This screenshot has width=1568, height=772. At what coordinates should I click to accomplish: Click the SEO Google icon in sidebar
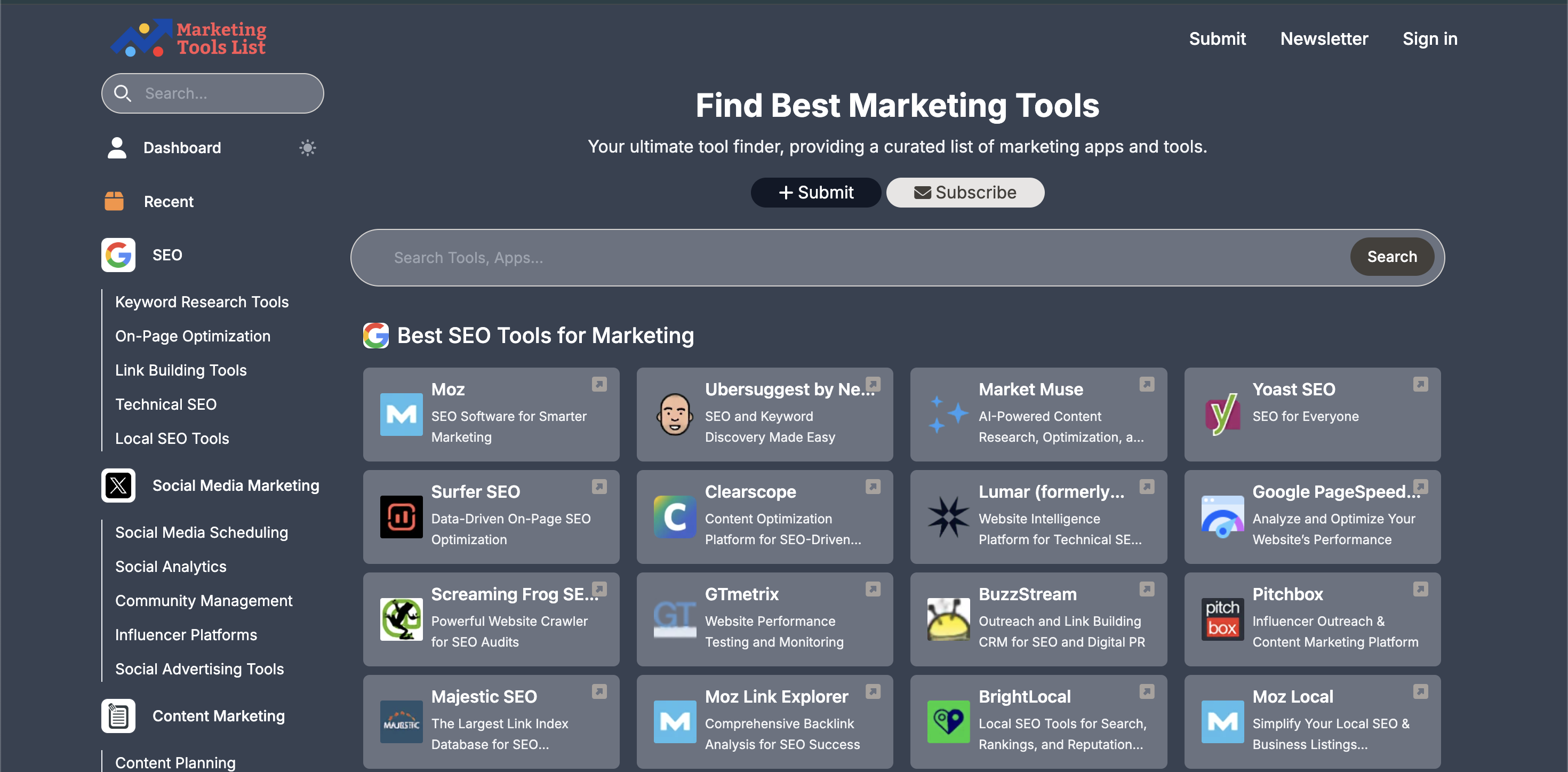tap(118, 255)
